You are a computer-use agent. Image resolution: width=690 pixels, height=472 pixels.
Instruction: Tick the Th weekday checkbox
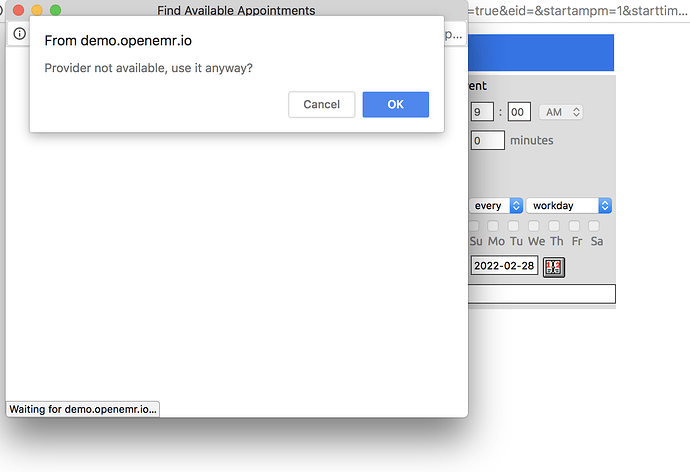(x=554, y=226)
